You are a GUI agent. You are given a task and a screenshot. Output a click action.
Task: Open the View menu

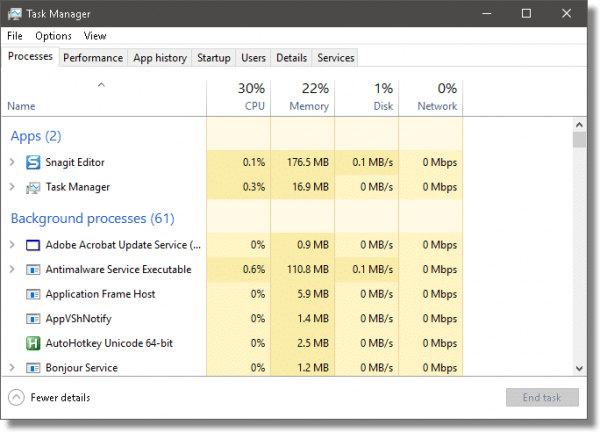[x=95, y=36]
